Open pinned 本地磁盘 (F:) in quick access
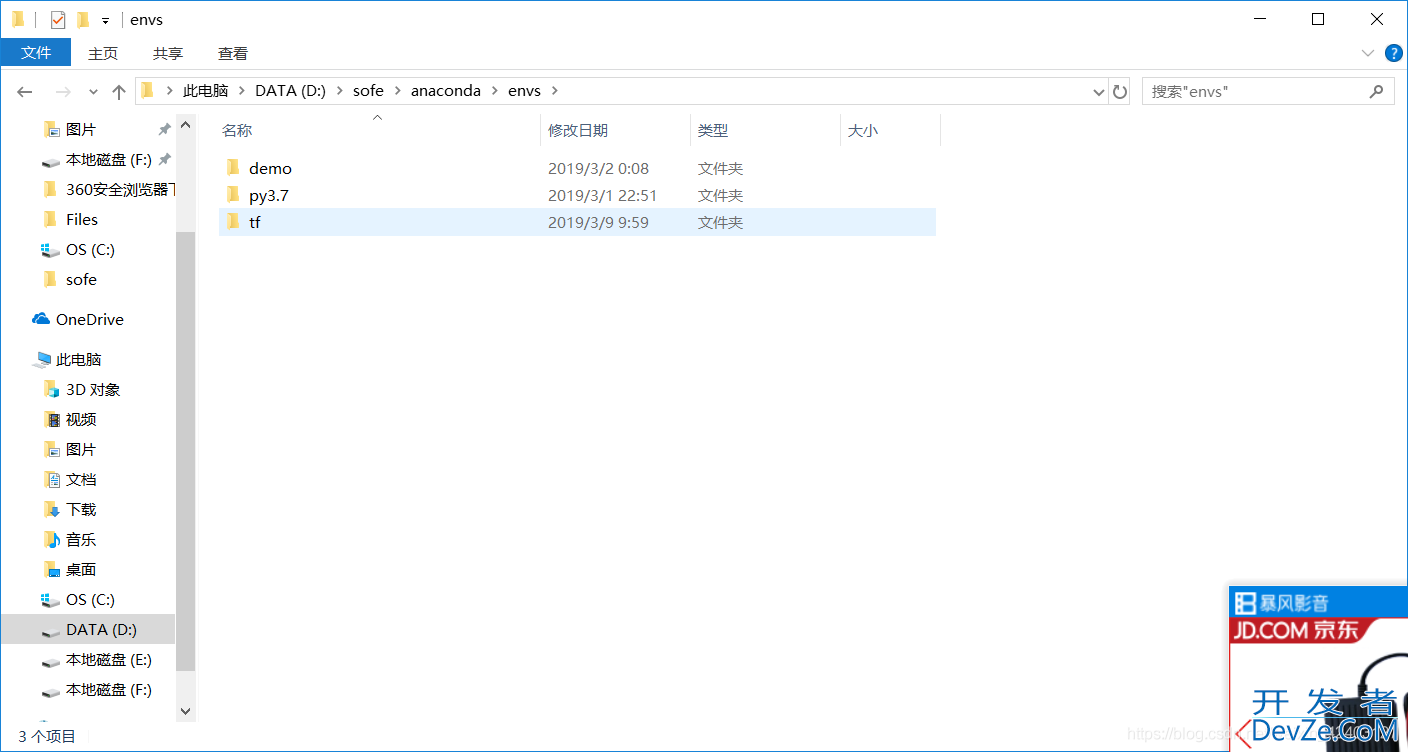The width and height of the screenshot is (1408, 752). [x=108, y=160]
